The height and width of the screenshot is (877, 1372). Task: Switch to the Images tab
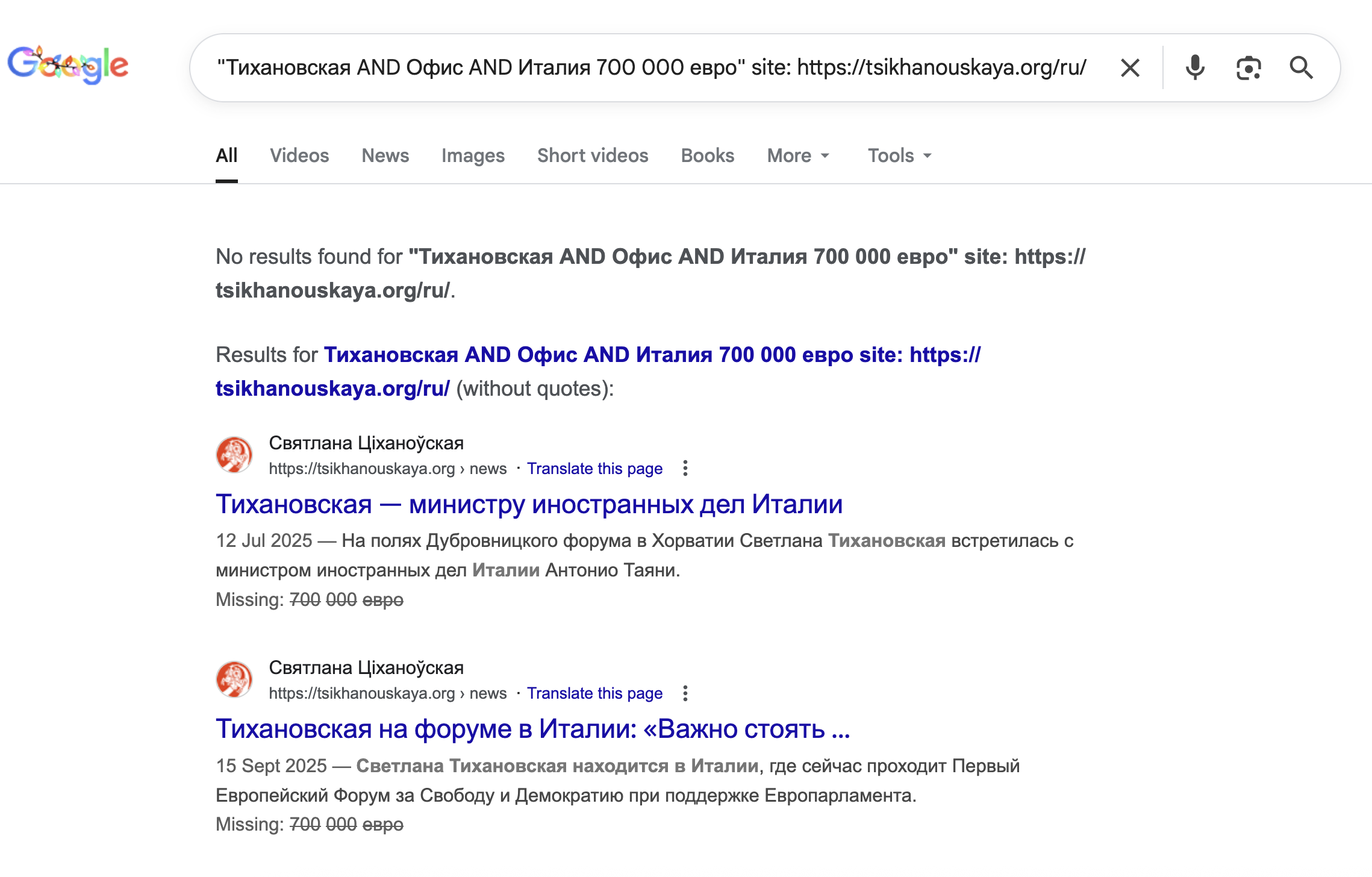[x=473, y=155]
